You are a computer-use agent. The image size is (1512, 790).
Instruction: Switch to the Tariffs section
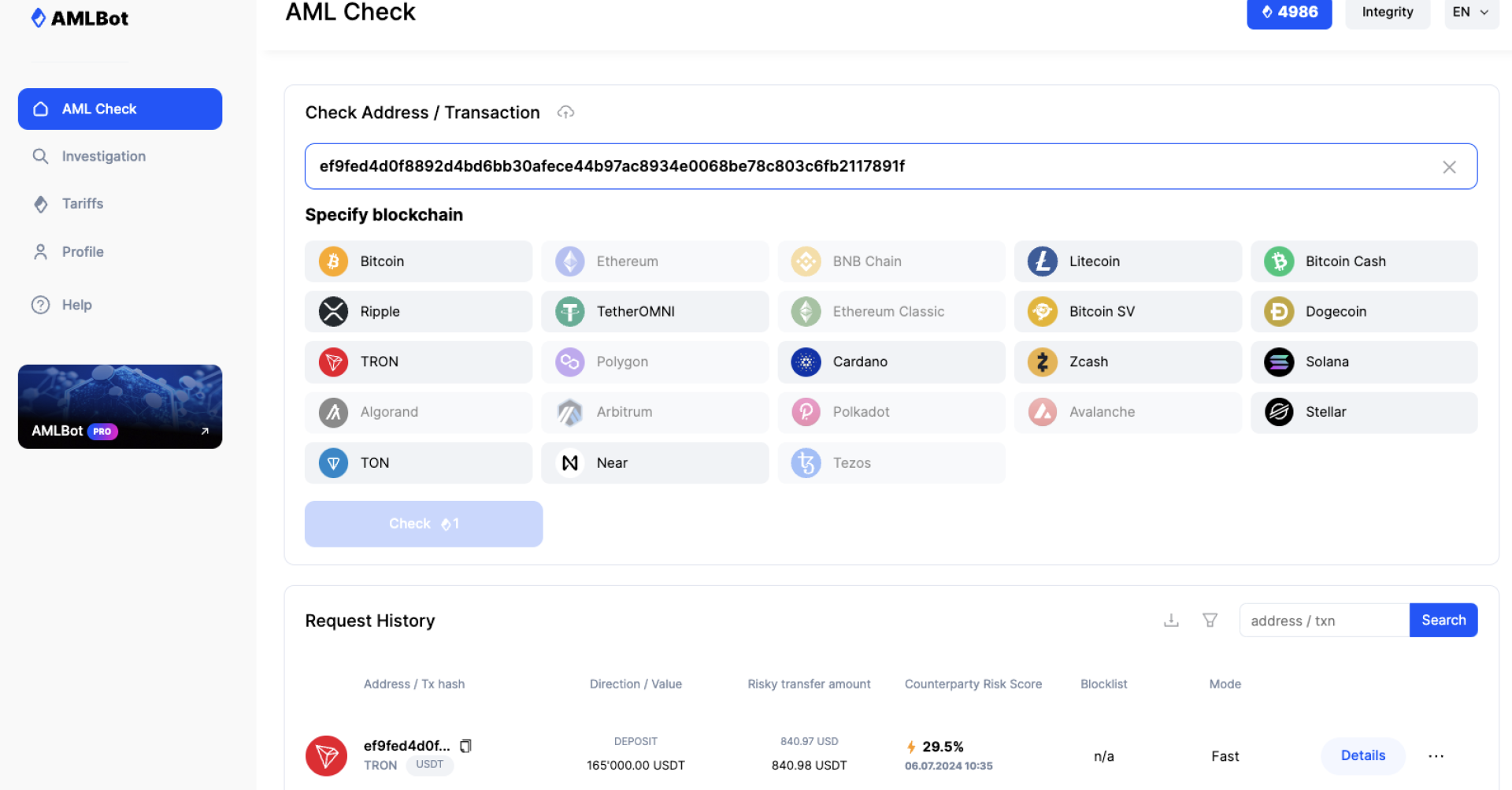(83, 203)
